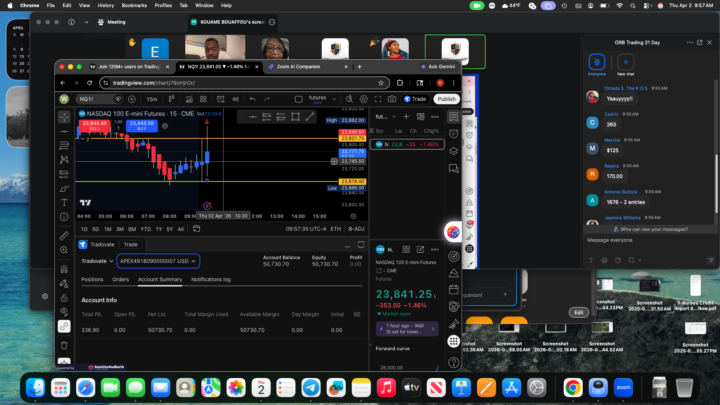
Task: Select the zoom in tool
Action: [64, 250]
